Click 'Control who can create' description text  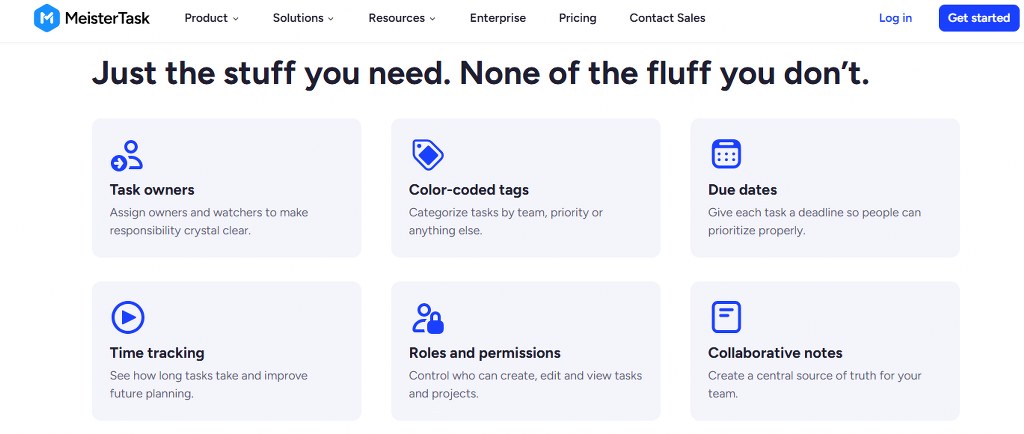click(526, 384)
